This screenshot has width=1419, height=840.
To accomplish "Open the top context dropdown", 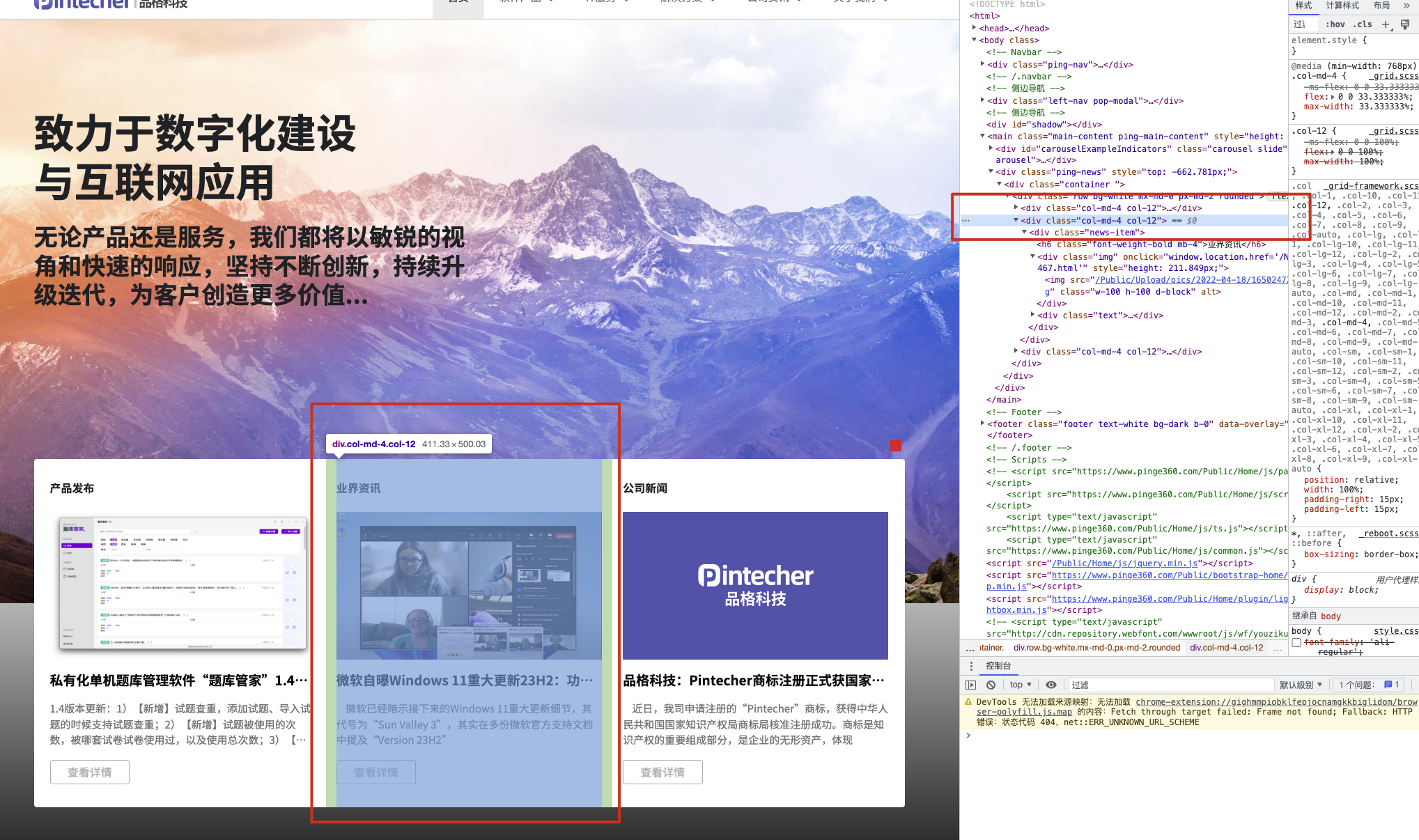I will pyautogui.click(x=1021, y=685).
